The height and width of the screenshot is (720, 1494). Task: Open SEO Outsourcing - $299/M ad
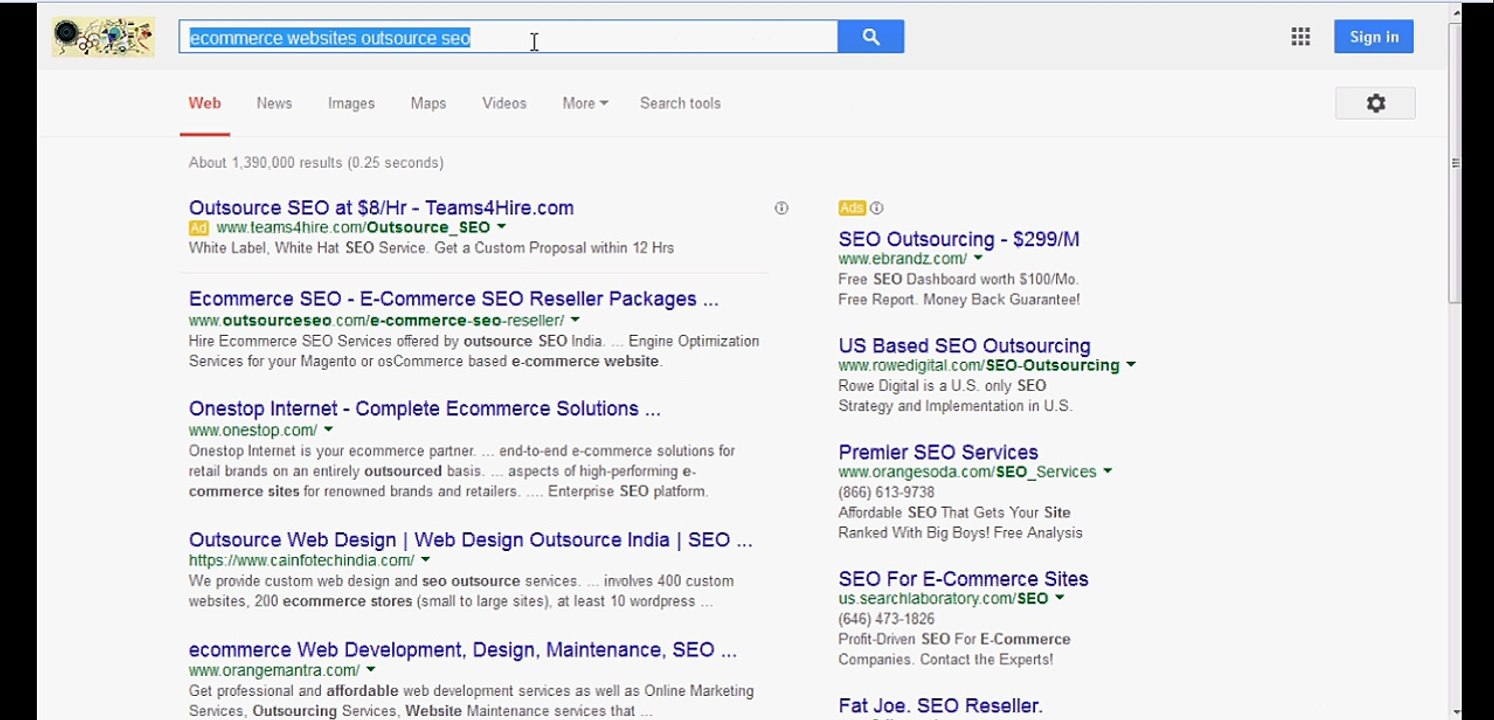959,239
